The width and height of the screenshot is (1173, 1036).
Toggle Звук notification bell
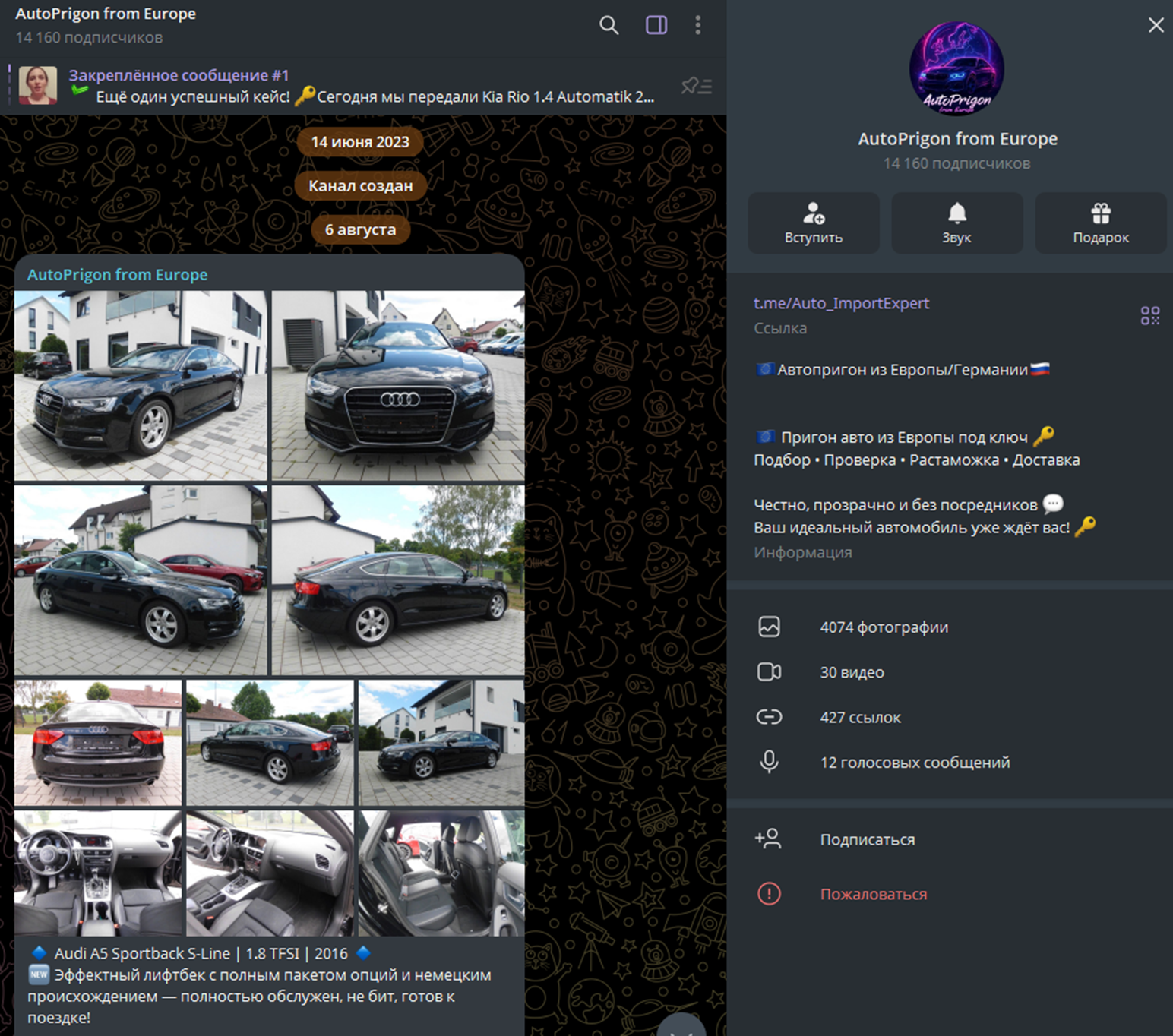pyautogui.click(x=957, y=223)
